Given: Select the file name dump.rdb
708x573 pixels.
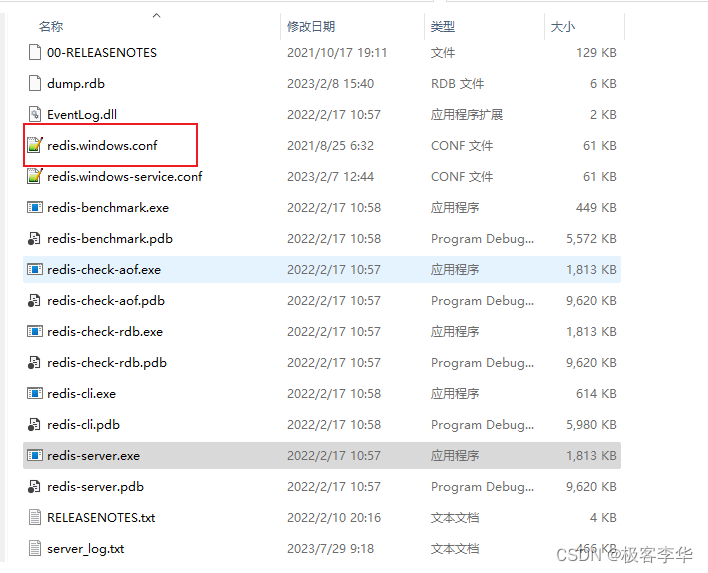Looking at the screenshot, I should click(76, 84).
